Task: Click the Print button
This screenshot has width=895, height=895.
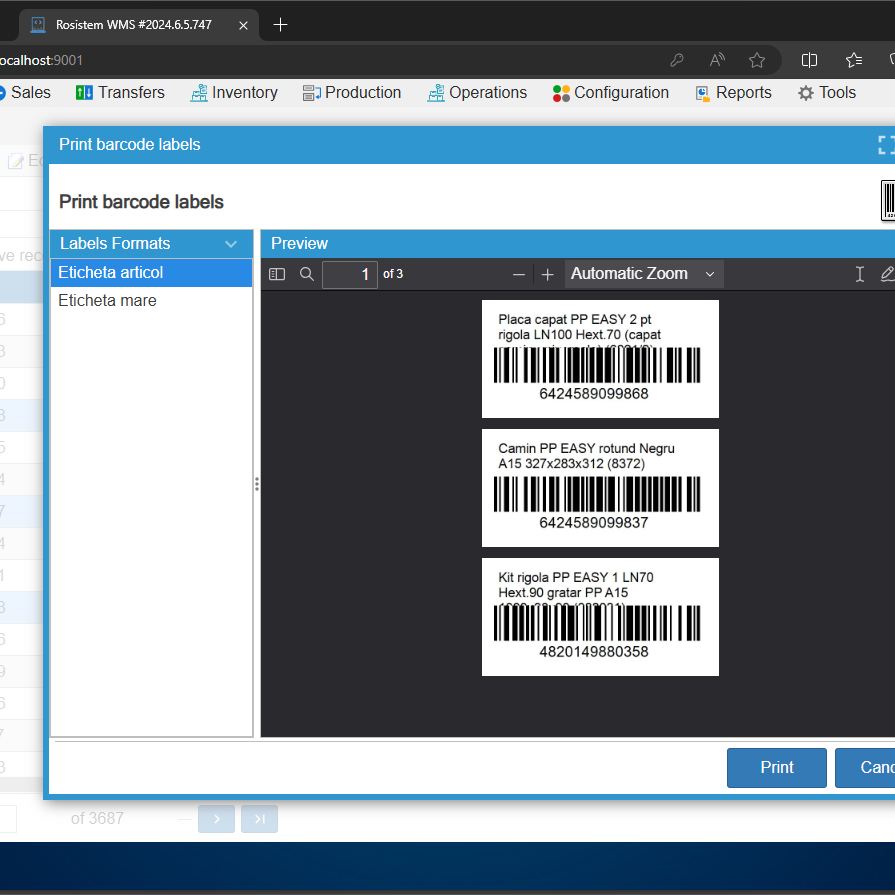Action: 777,767
